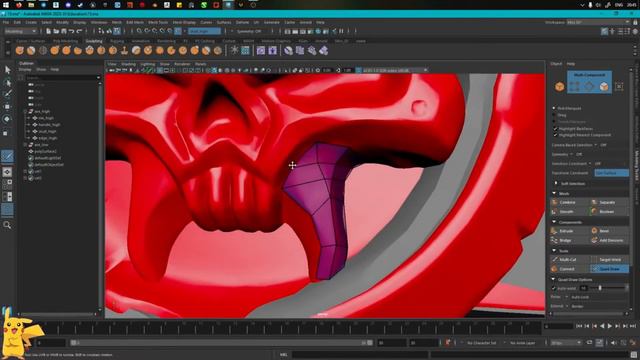Select the first sculpt brush on shelf
The image size is (640, 360).
click(x=20, y=51)
